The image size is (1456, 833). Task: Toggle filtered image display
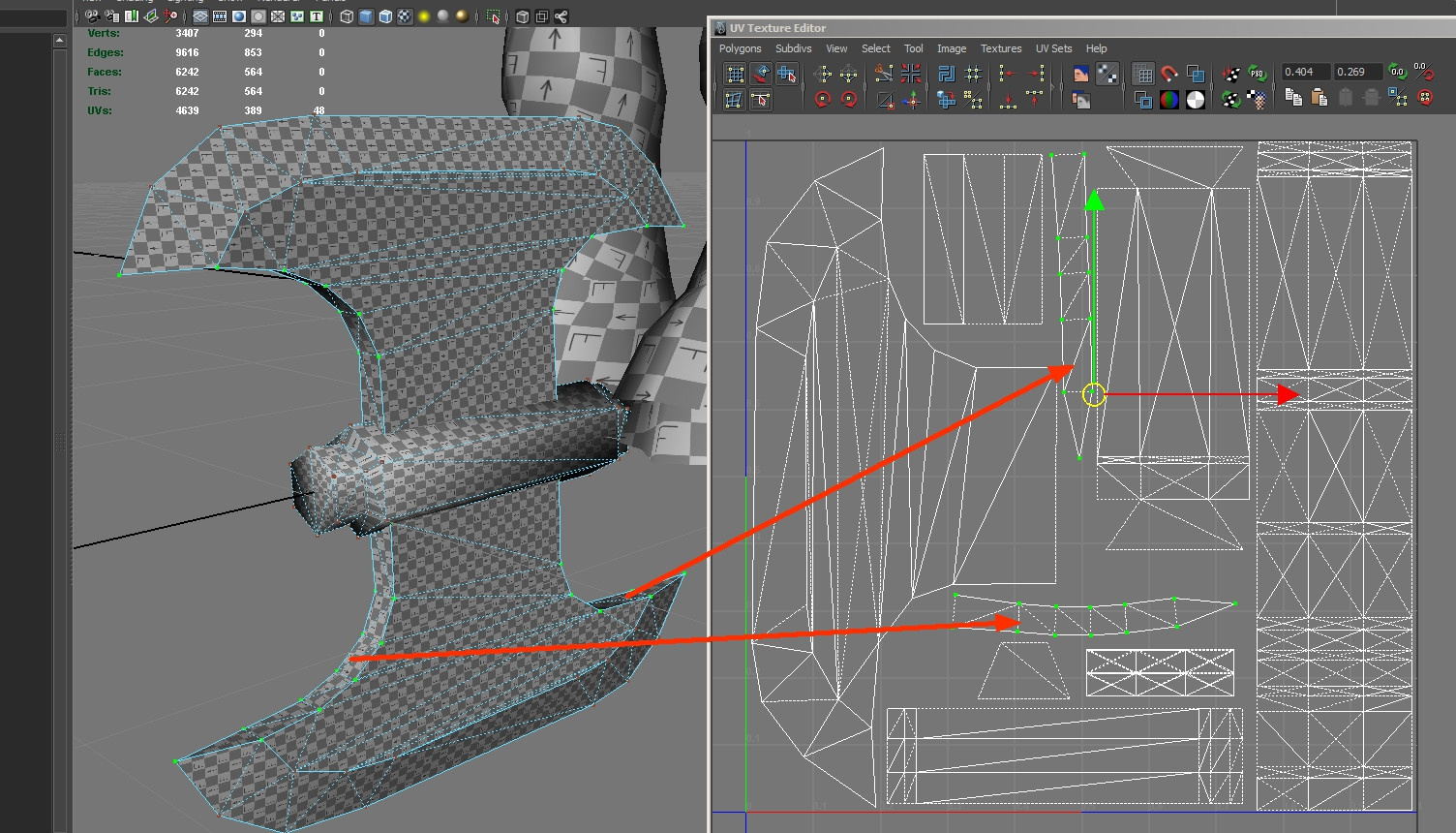pos(1107,75)
